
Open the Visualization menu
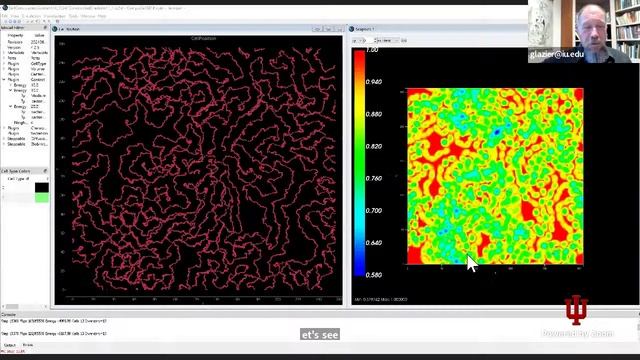coord(55,16)
